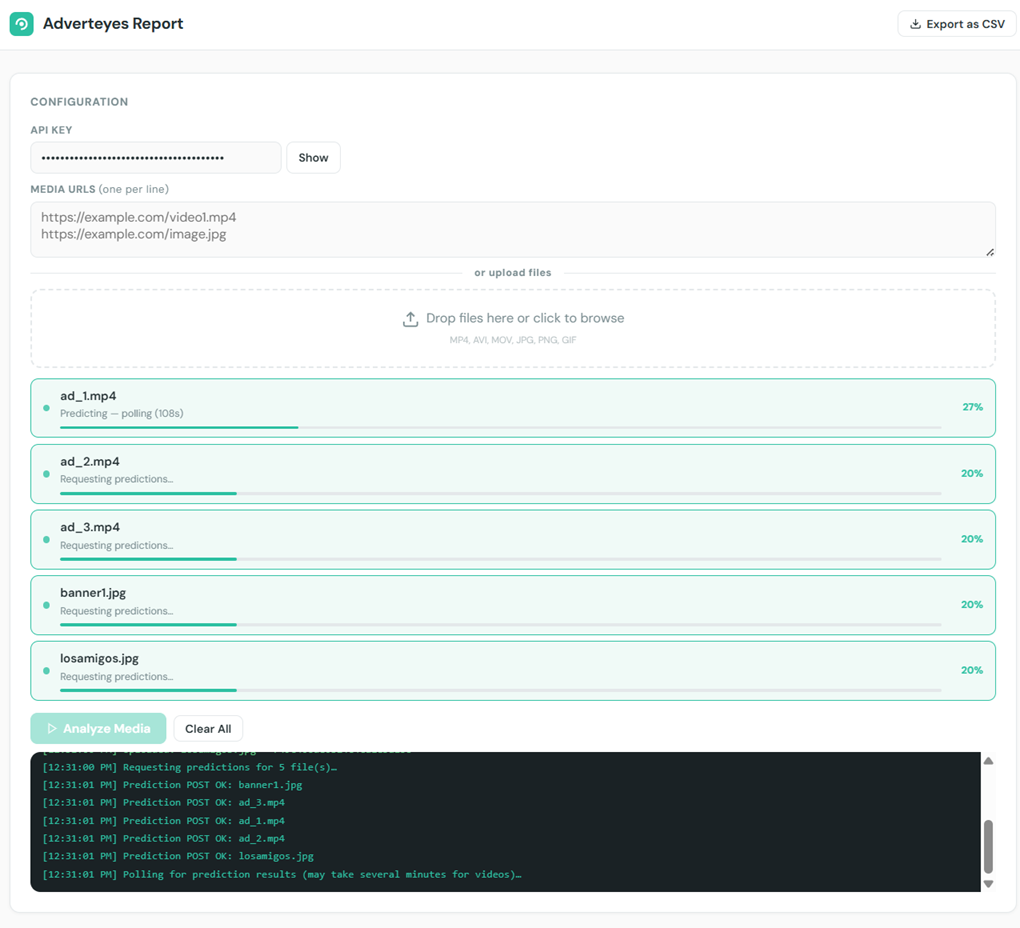The width and height of the screenshot is (1020, 928).
Task: Select the losamigos.jpg file name
Action: tap(99, 659)
